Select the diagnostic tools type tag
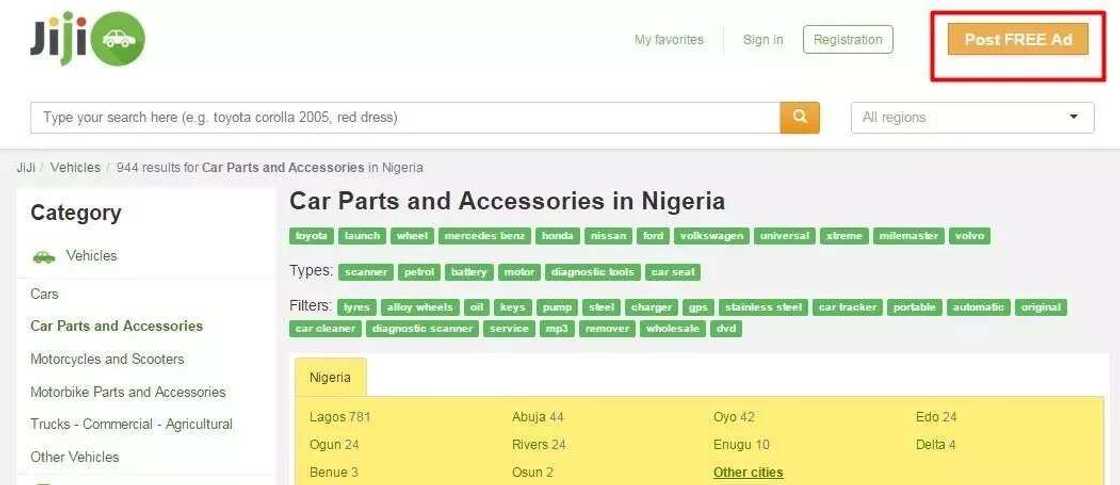Image resolution: width=1120 pixels, height=485 pixels. coord(593,272)
